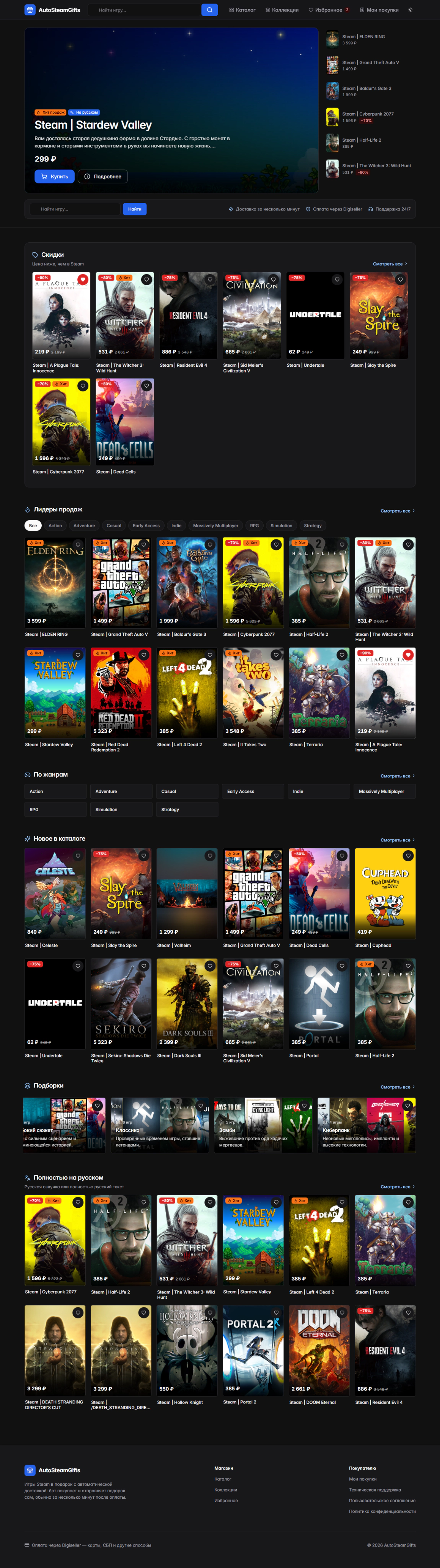Click the Купить button for Stardew Valley

[55, 176]
